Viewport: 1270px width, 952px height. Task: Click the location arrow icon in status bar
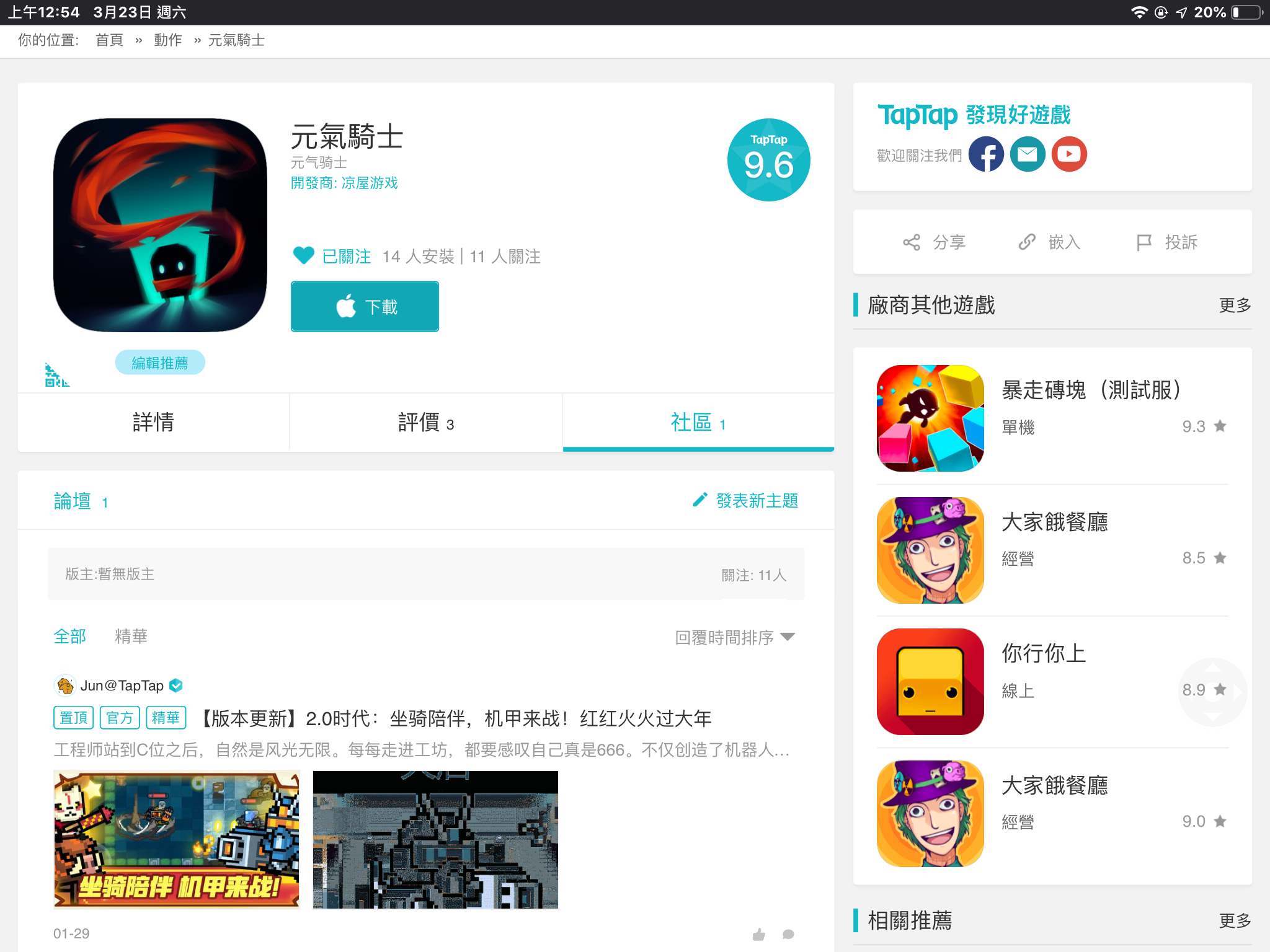[x=1181, y=12]
